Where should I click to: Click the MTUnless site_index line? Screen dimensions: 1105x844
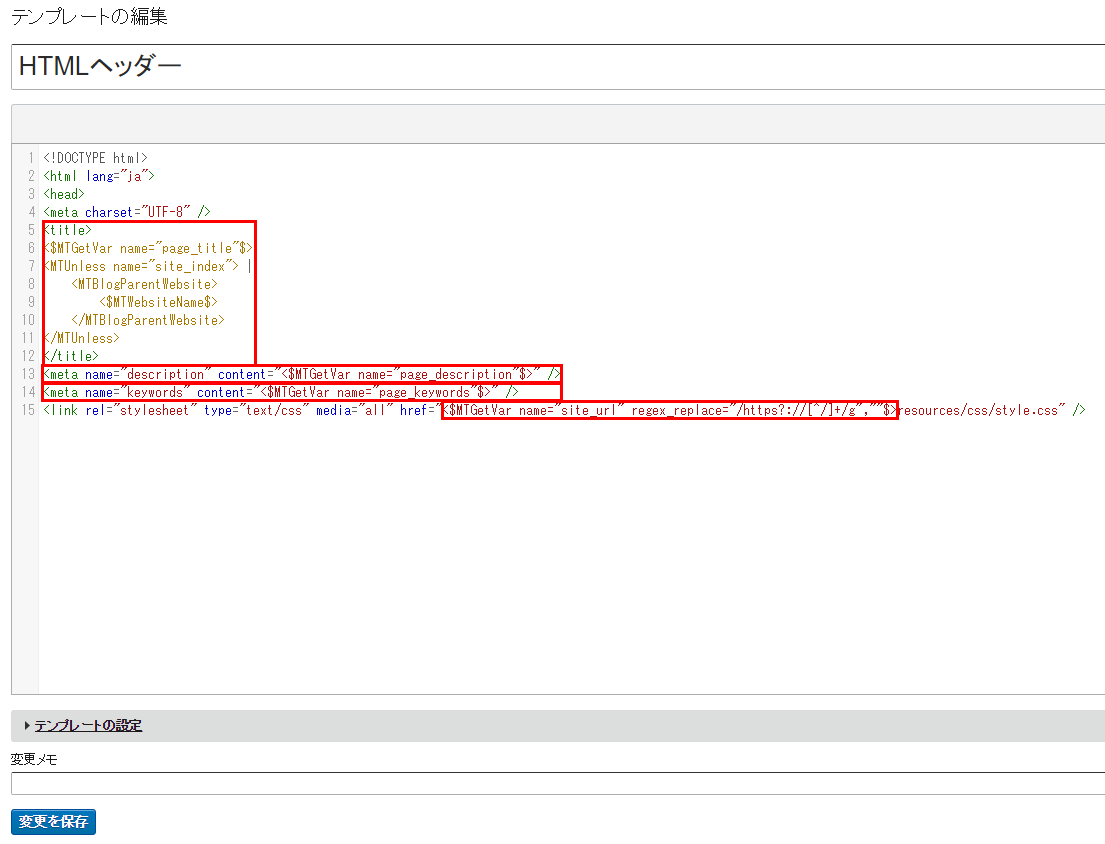[x=147, y=266]
